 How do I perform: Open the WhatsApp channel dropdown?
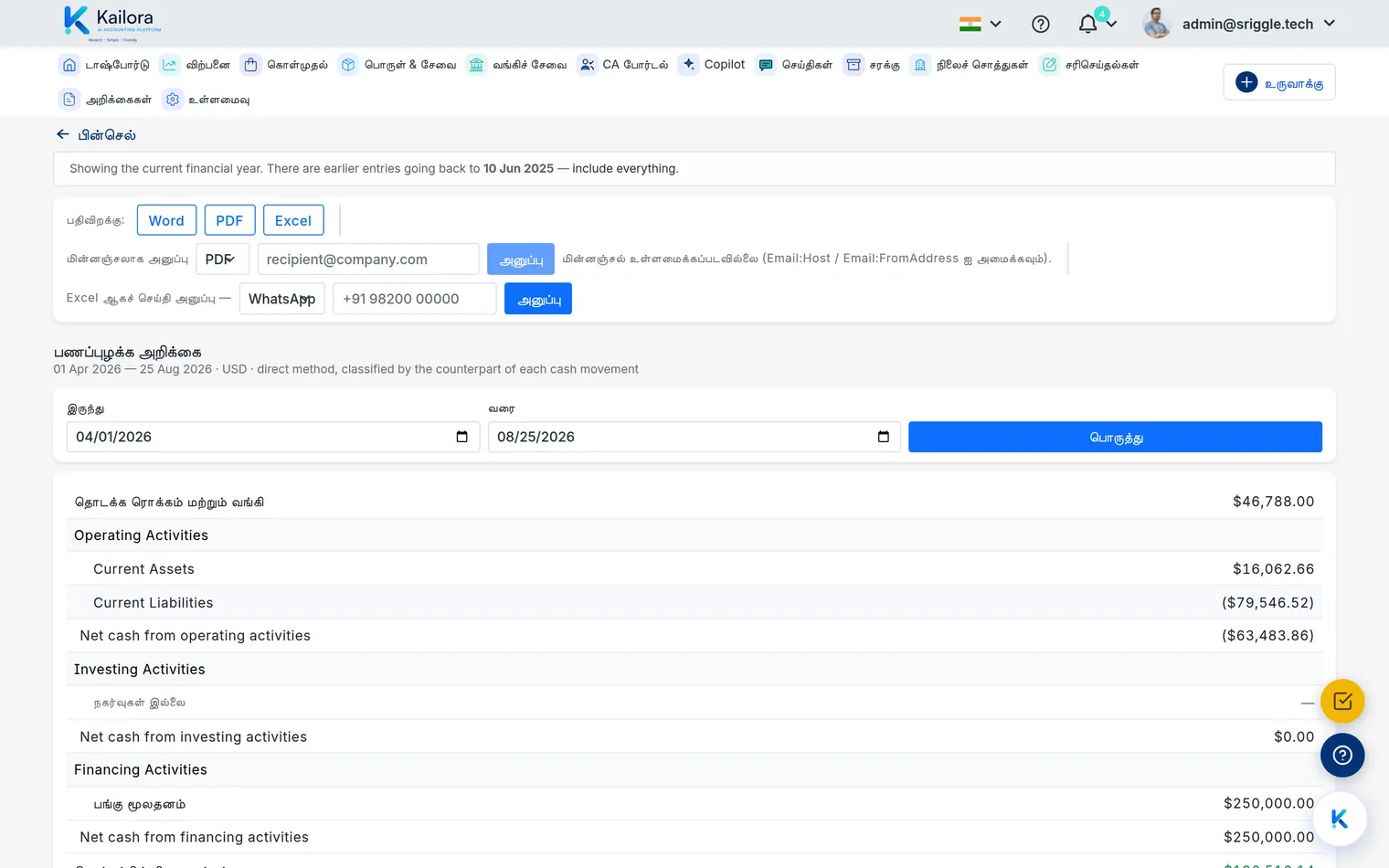point(282,299)
